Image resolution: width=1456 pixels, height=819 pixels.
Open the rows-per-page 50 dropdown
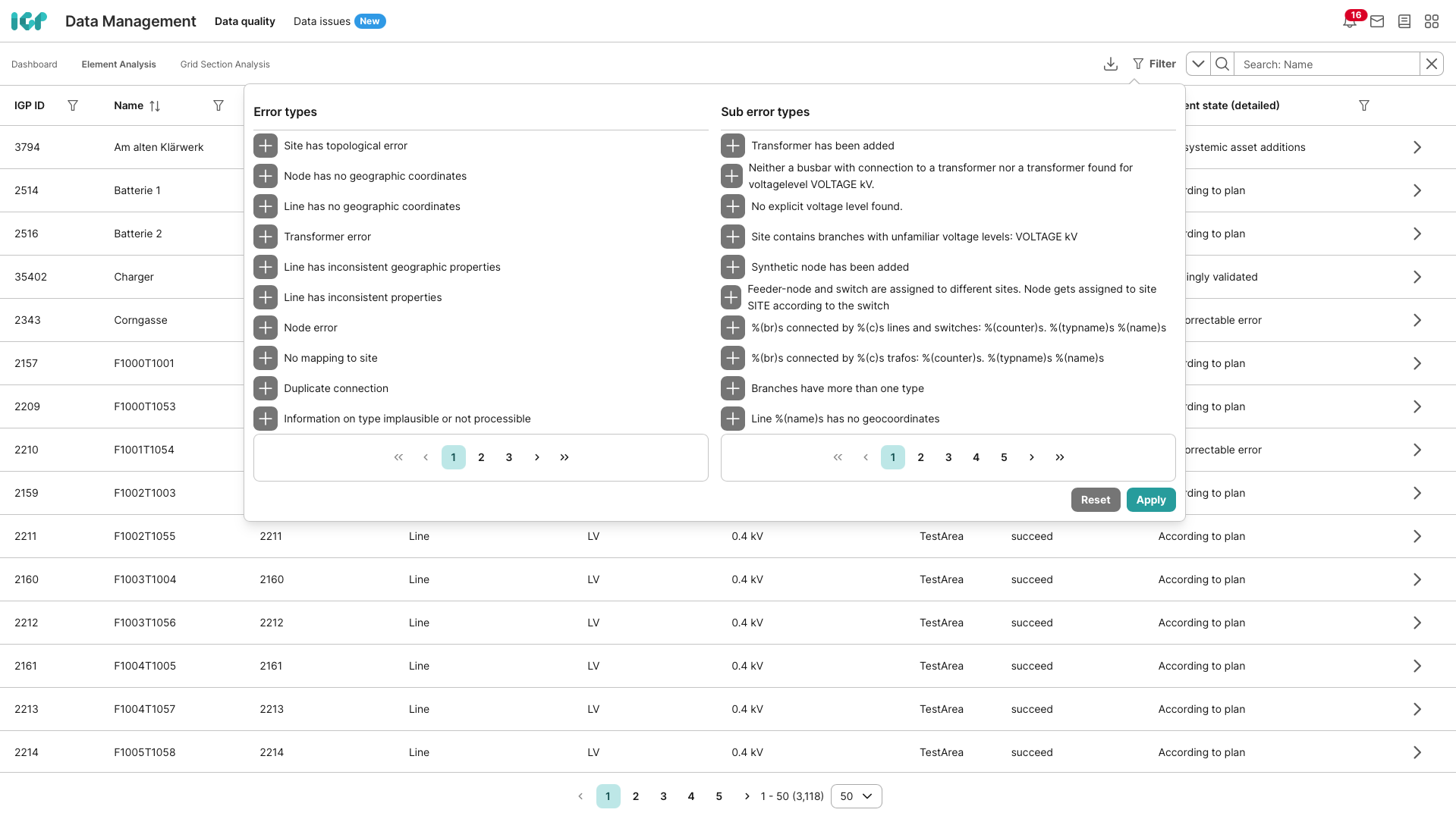(x=856, y=796)
